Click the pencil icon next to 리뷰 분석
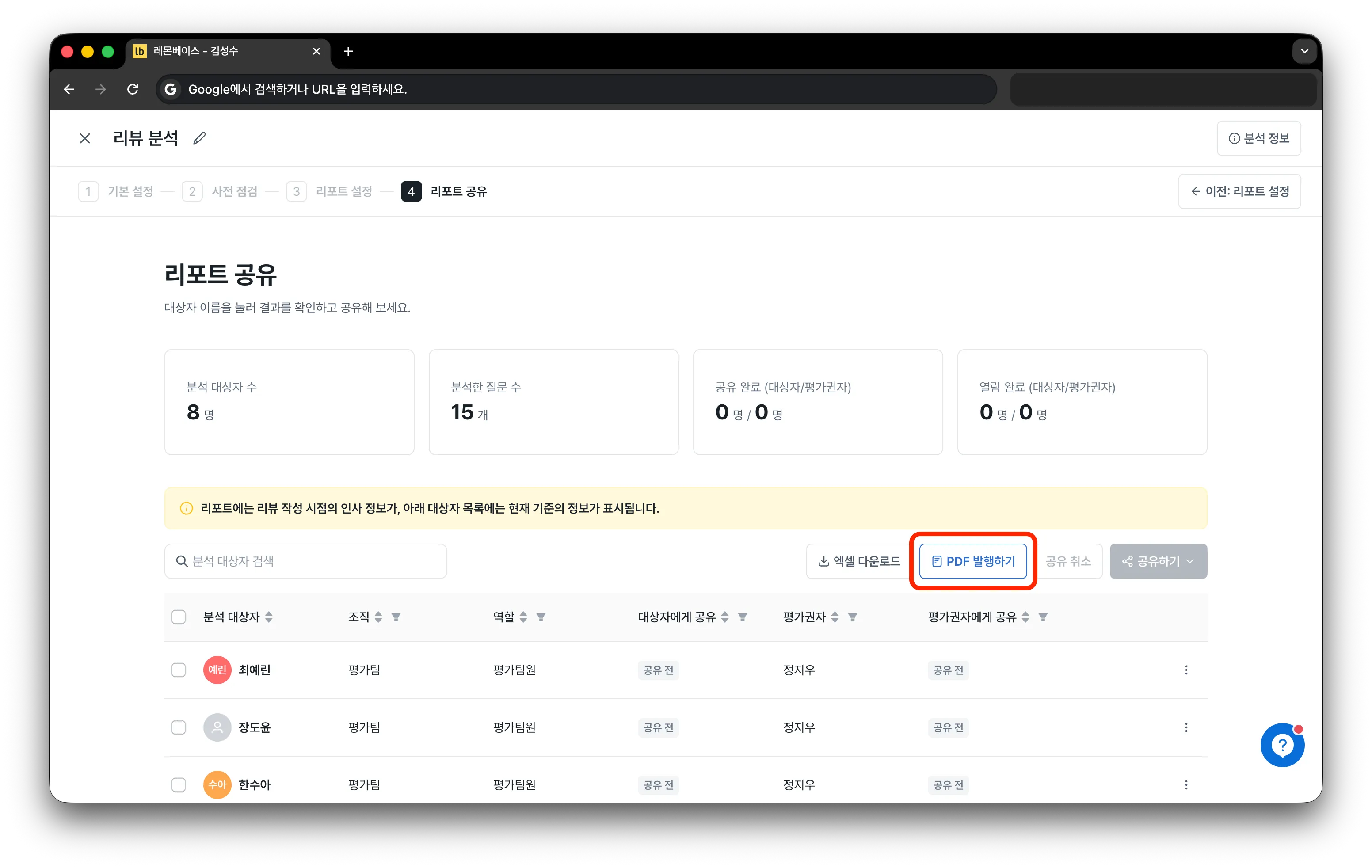Screen dimensions: 1372x868 pos(199,138)
